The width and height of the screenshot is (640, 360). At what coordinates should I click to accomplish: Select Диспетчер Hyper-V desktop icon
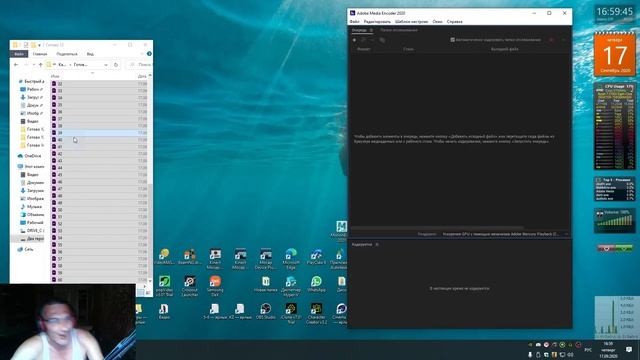(x=291, y=286)
